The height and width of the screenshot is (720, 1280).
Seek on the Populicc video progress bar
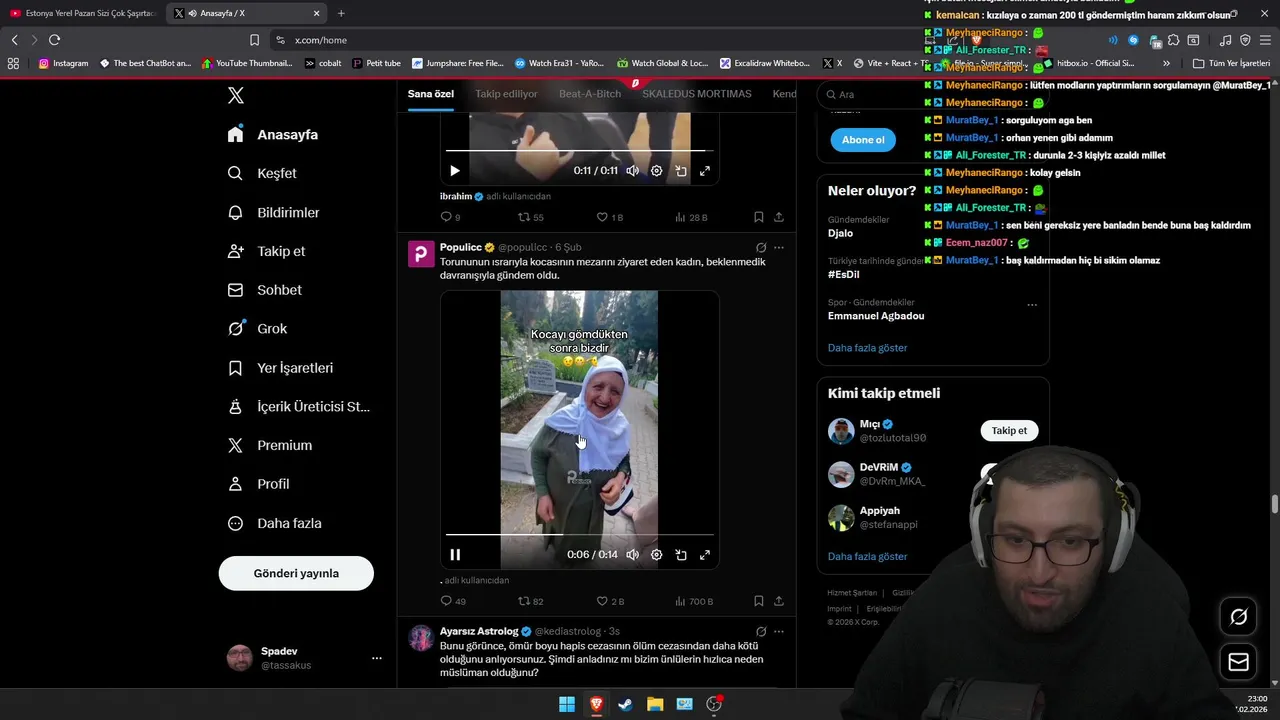(580, 535)
